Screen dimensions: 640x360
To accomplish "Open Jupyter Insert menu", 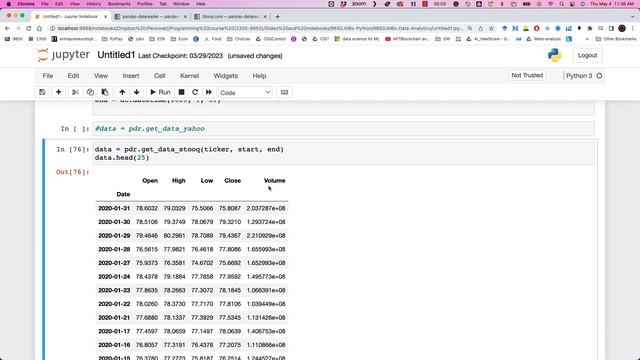I will (x=131, y=76).
